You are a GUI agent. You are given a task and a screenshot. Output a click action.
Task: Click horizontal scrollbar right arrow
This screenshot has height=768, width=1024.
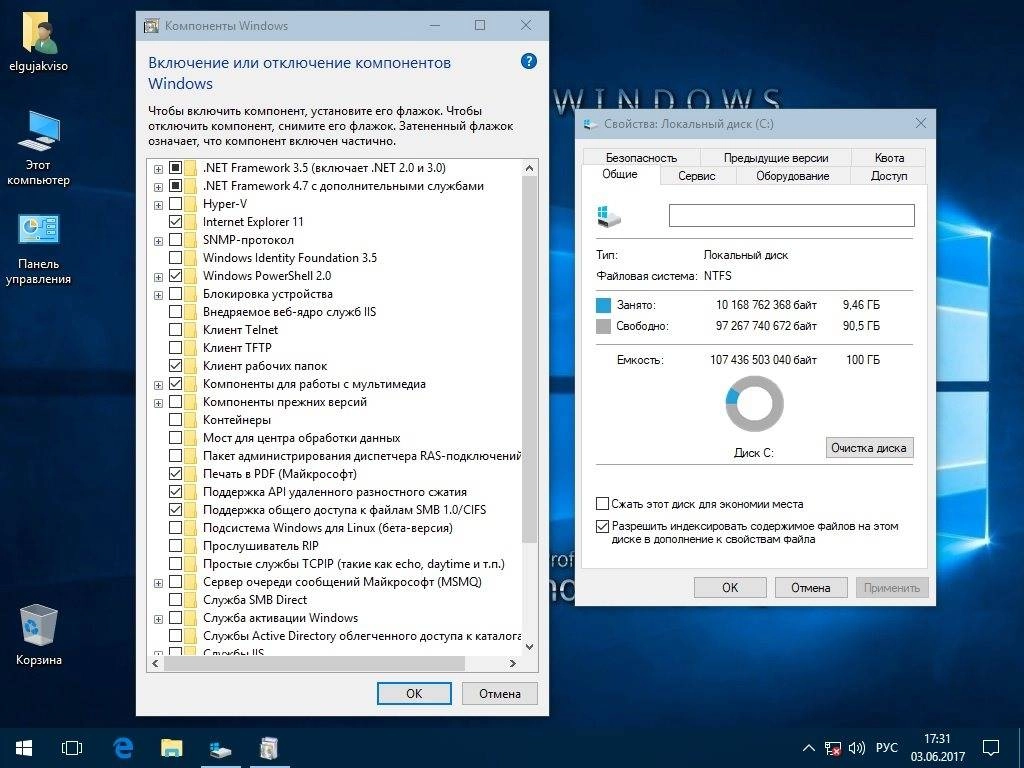pos(513,664)
